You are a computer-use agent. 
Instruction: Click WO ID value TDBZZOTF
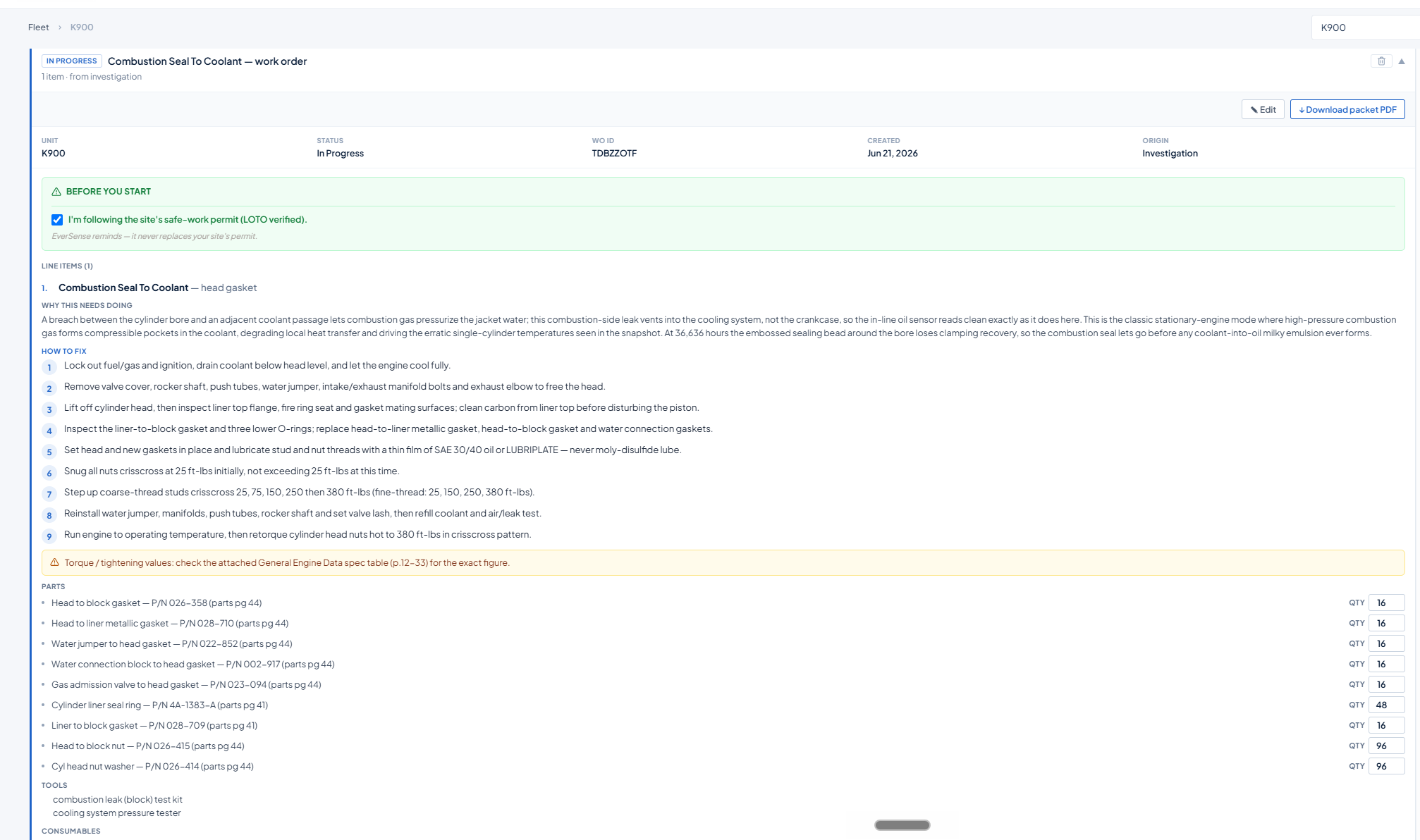tap(614, 153)
